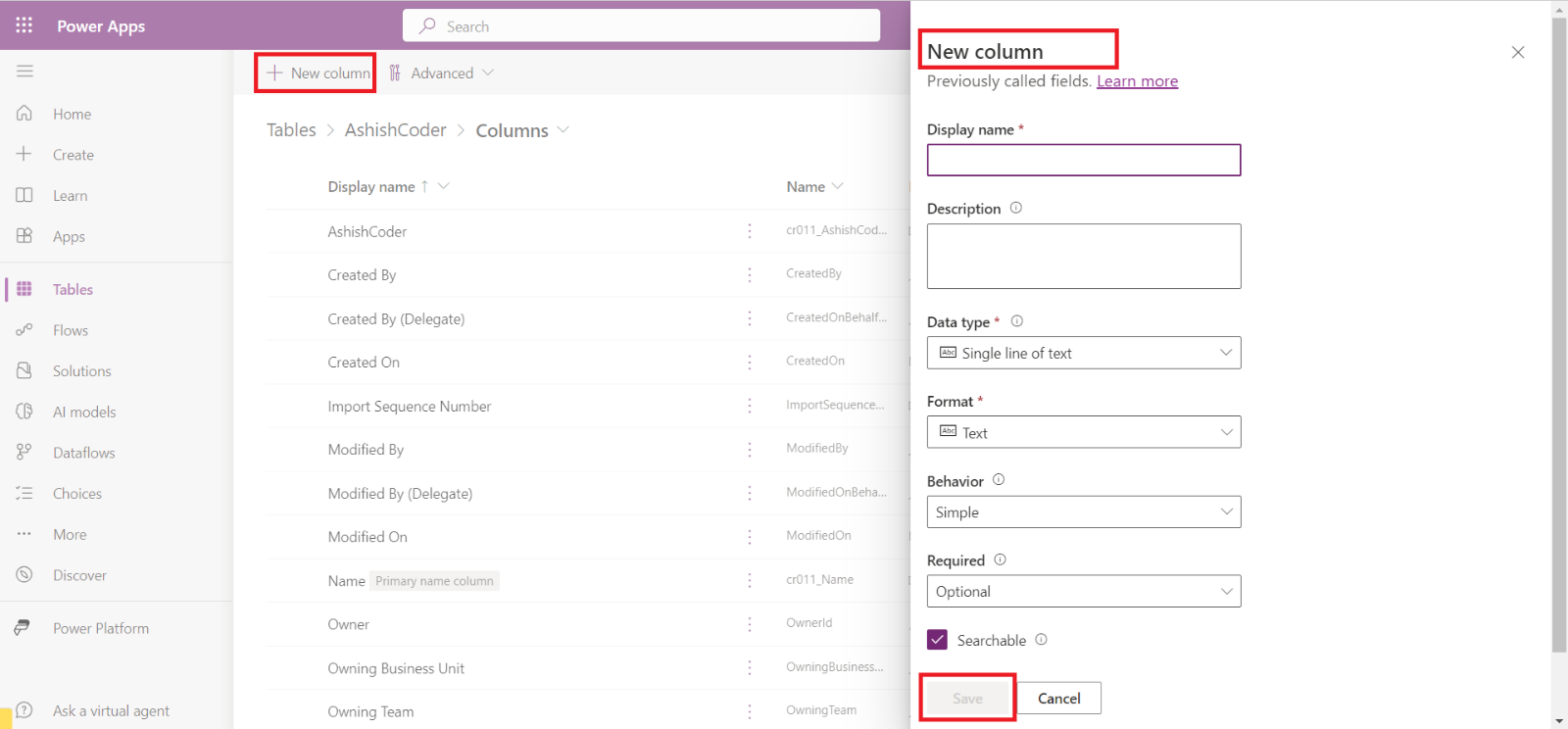Open the Discover compass icon
This screenshot has width=1568, height=729.
pyautogui.click(x=24, y=575)
